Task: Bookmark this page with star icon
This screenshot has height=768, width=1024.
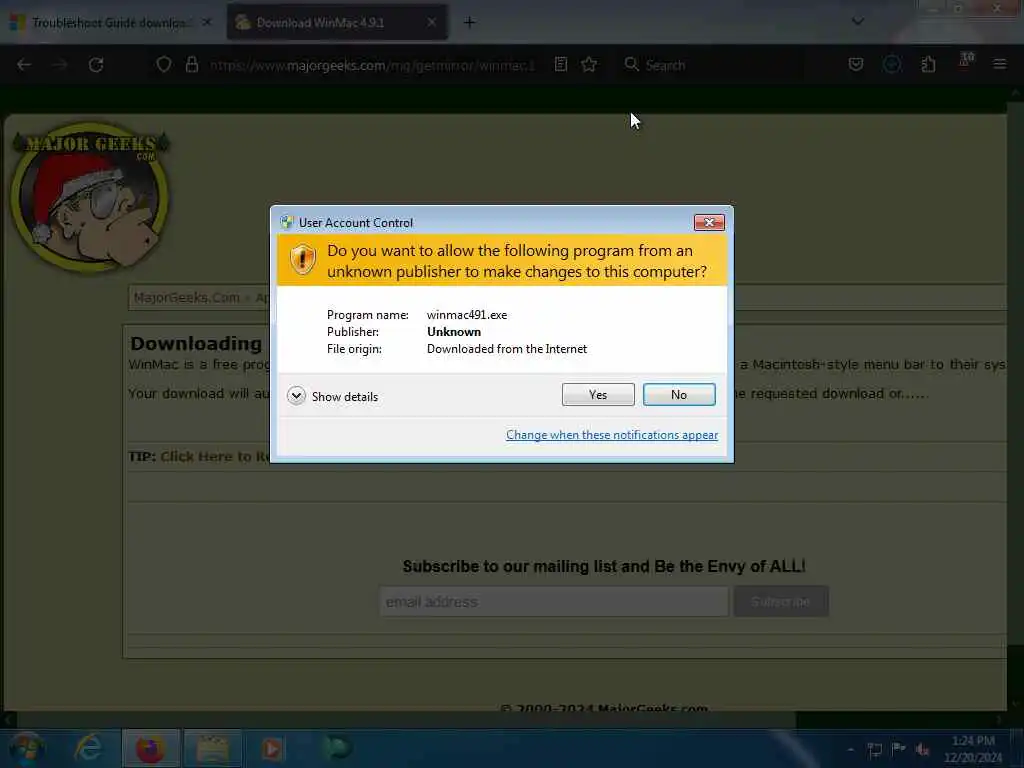Action: tap(589, 65)
